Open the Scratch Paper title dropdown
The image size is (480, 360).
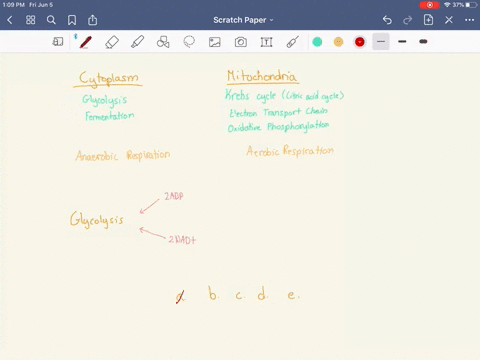click(x=243, y=20)
